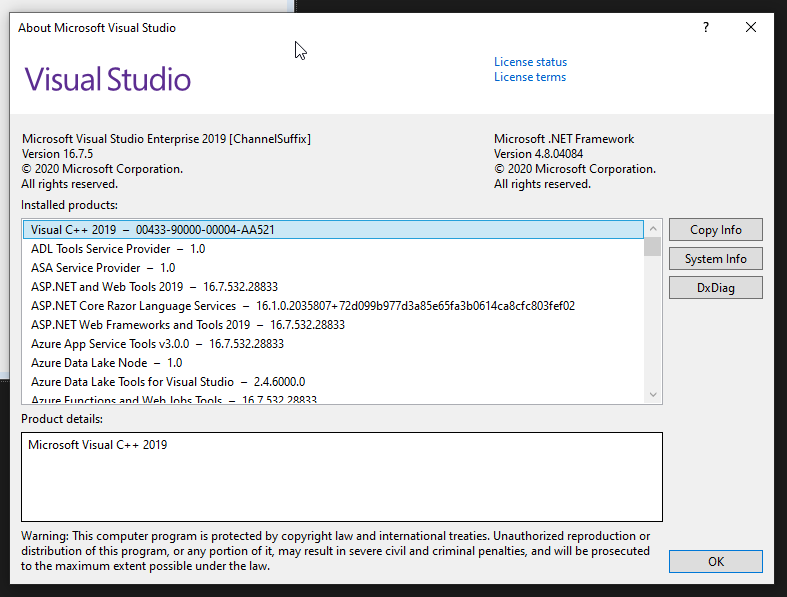Screen dimensions: 787x597
Task: Click the Copy Info button
Action: (715, 229)
